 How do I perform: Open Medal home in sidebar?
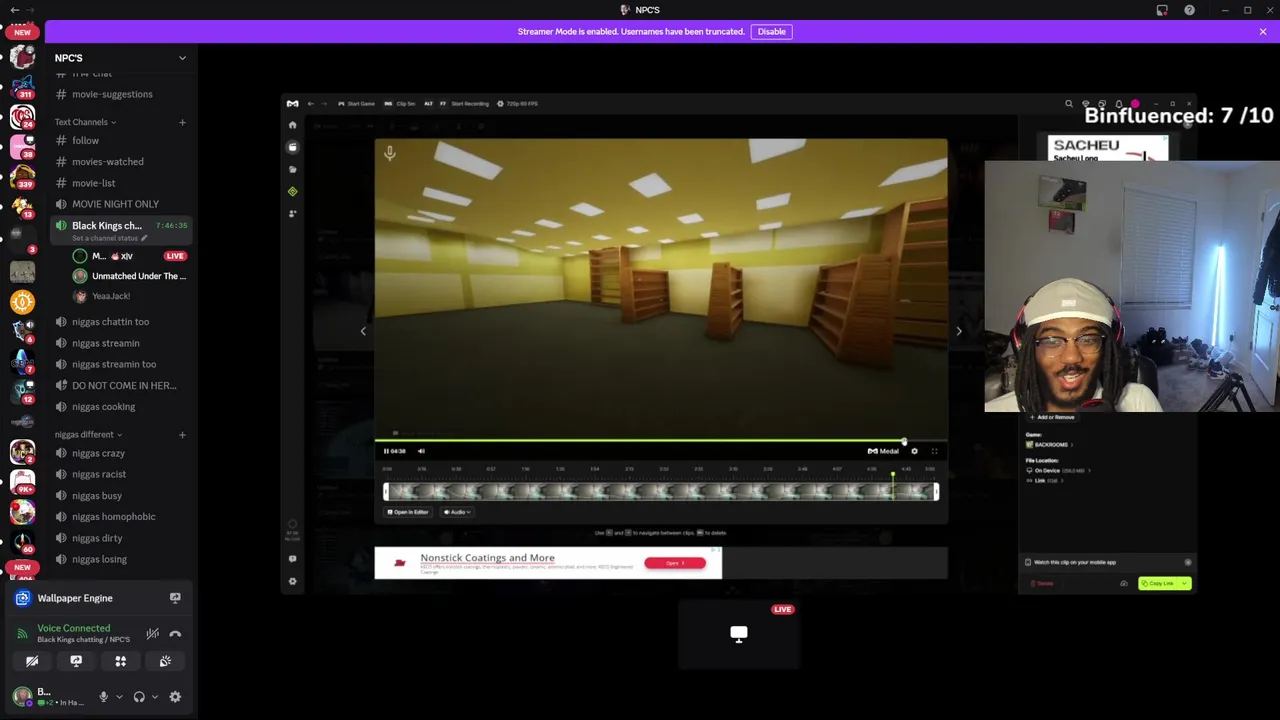tap(292, 125)
